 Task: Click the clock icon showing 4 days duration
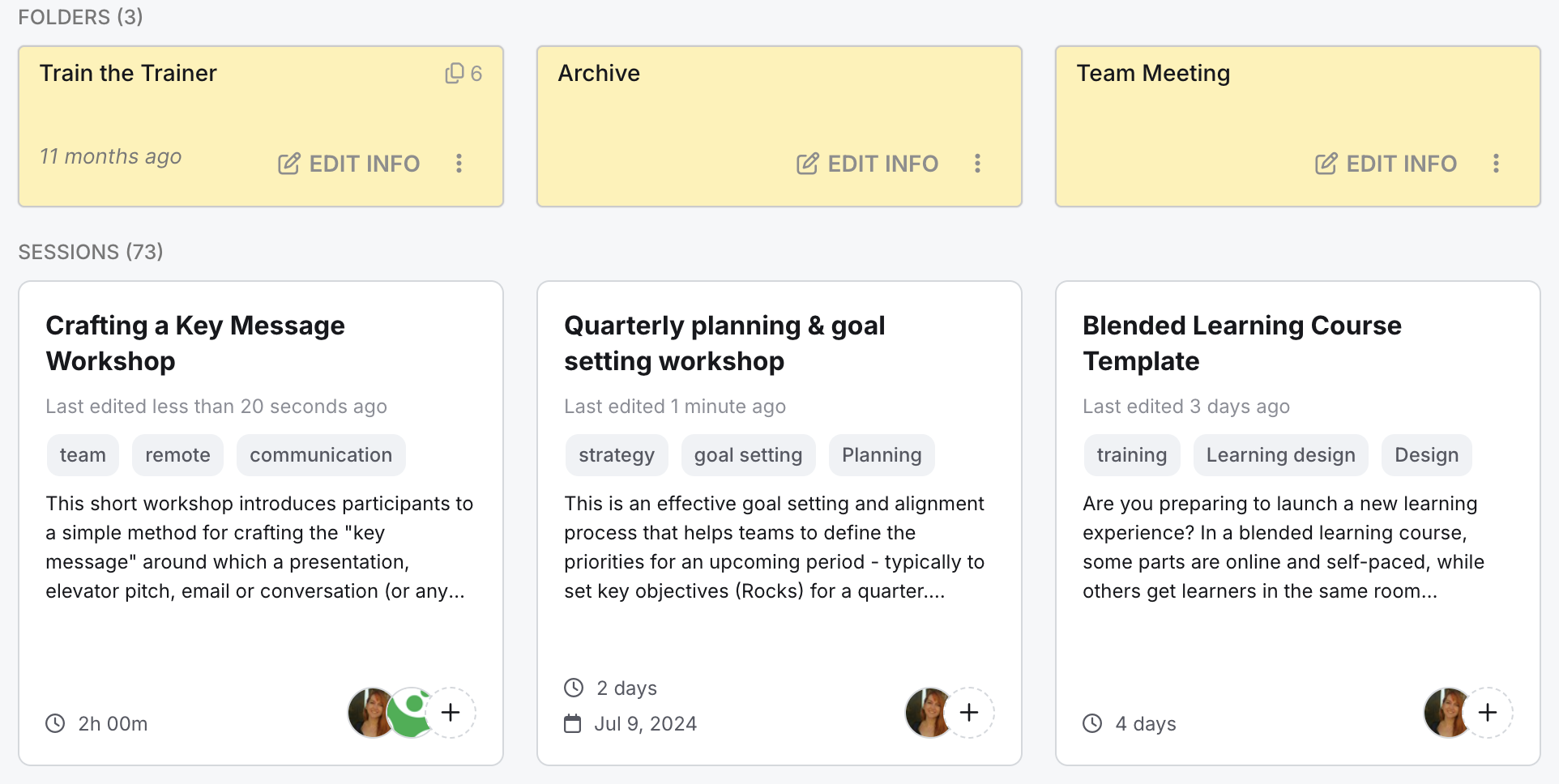(1092, 723)
